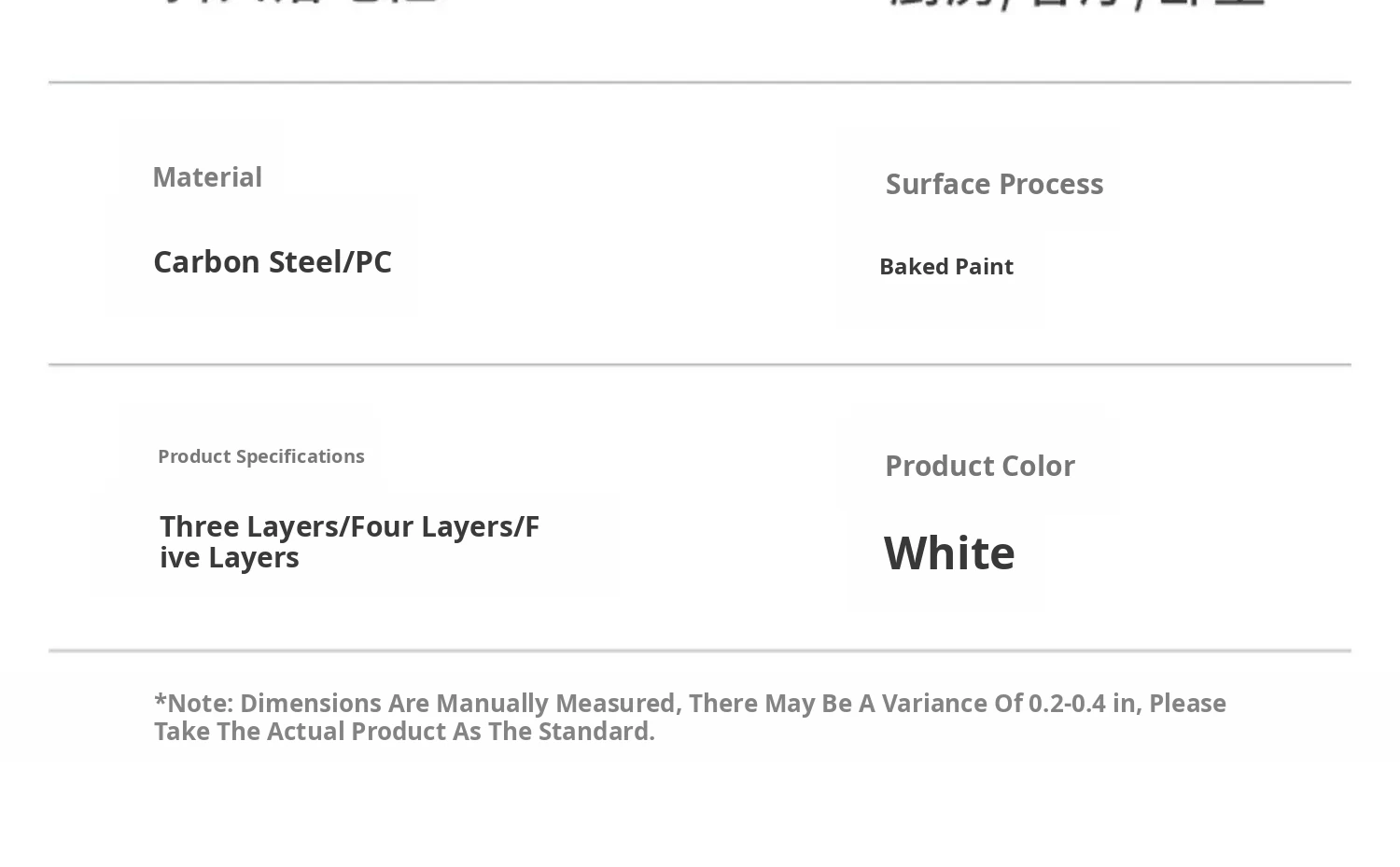Click the divider line above Material

click(x=699, y=83)
